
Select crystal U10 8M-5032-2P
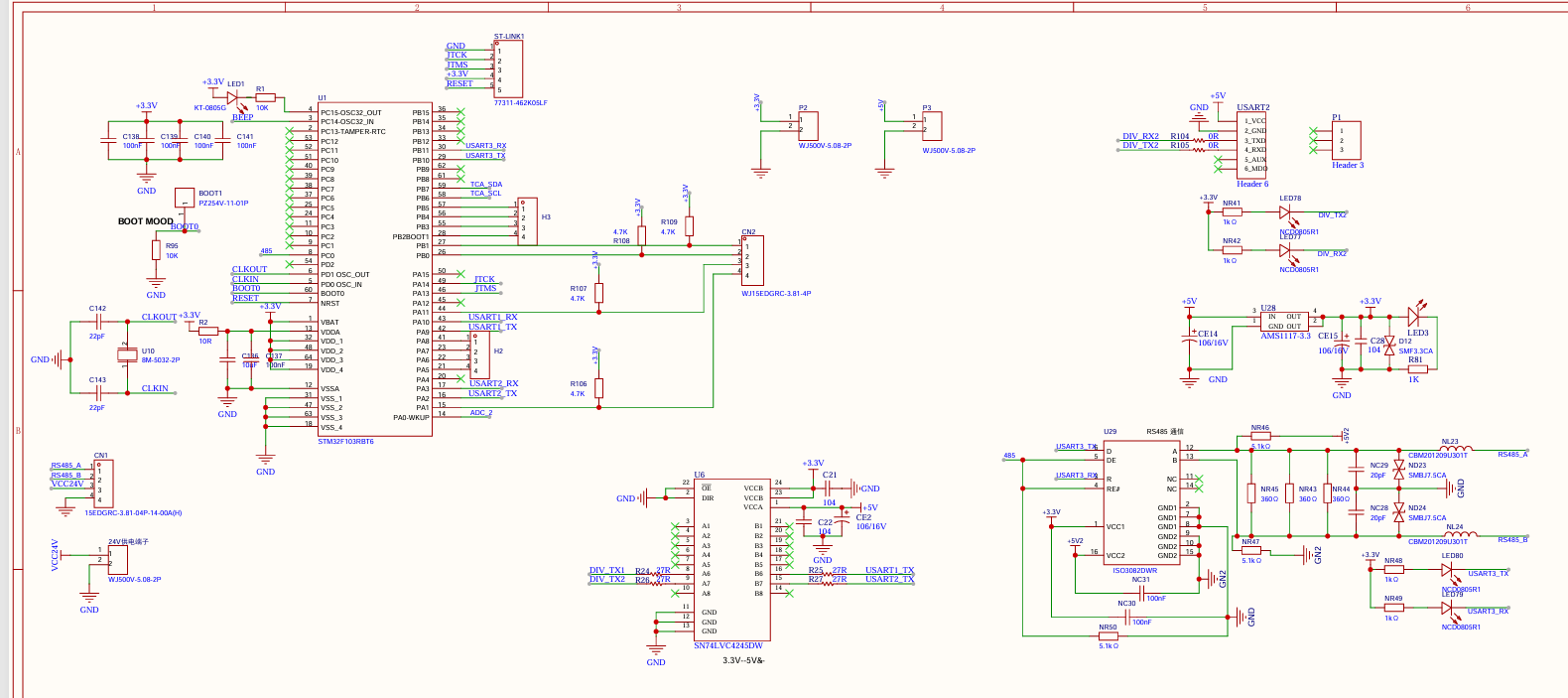tap(127, 354)
